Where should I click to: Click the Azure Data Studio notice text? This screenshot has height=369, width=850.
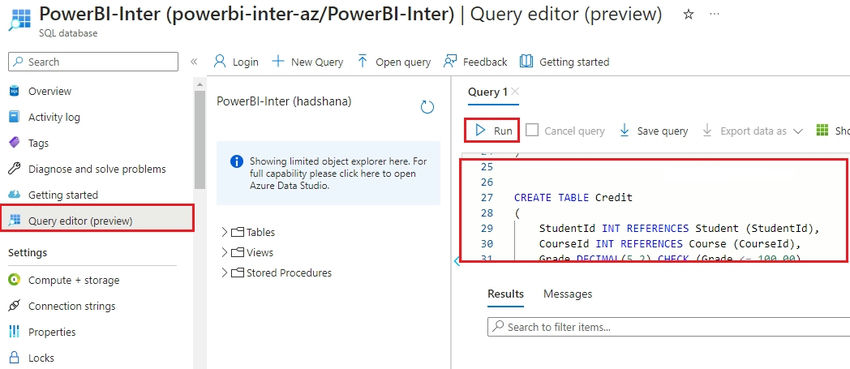(338, 173)
